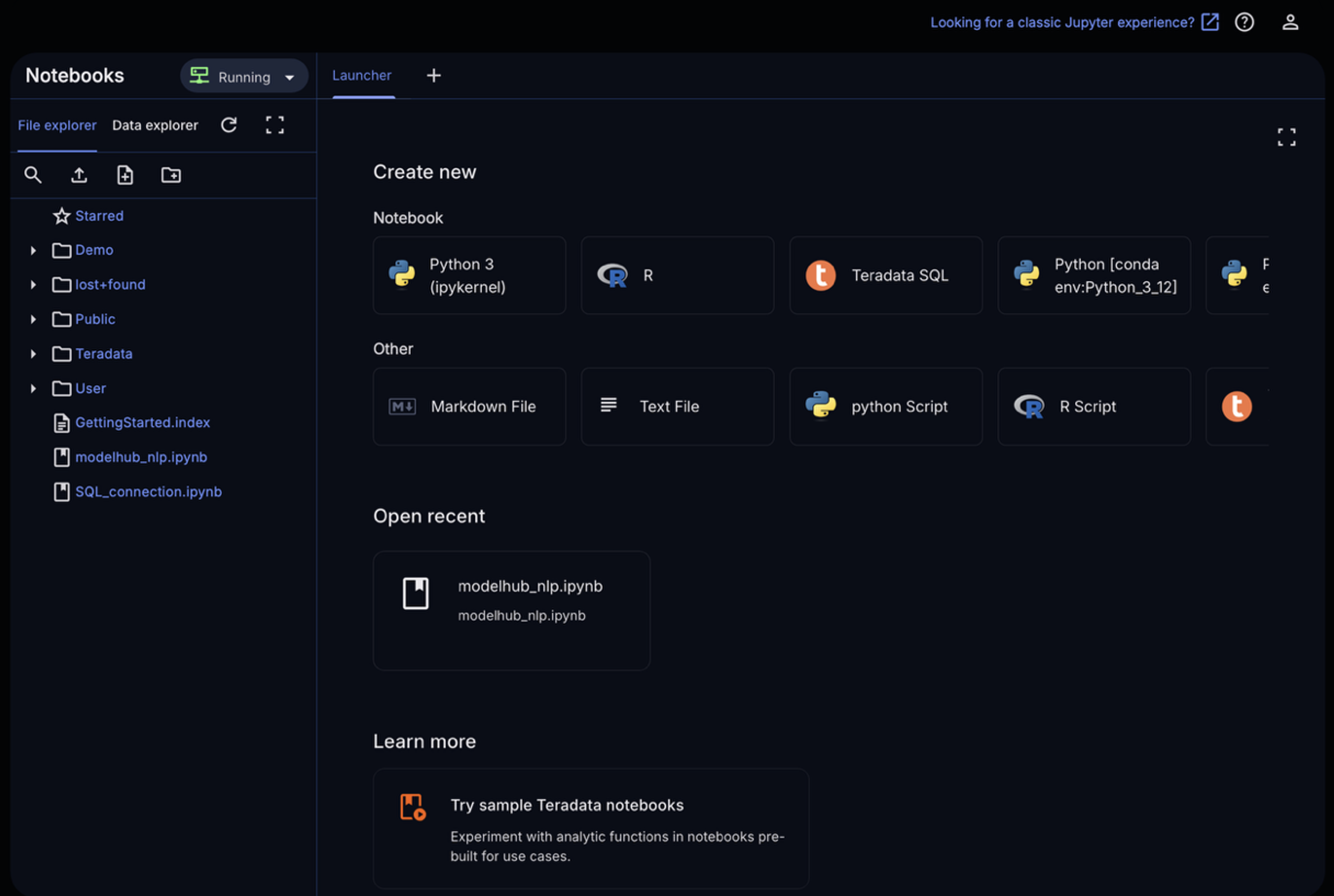Click the GettingStarted.index document icon
Viewport: 1334px width, 896px height.
62,423
